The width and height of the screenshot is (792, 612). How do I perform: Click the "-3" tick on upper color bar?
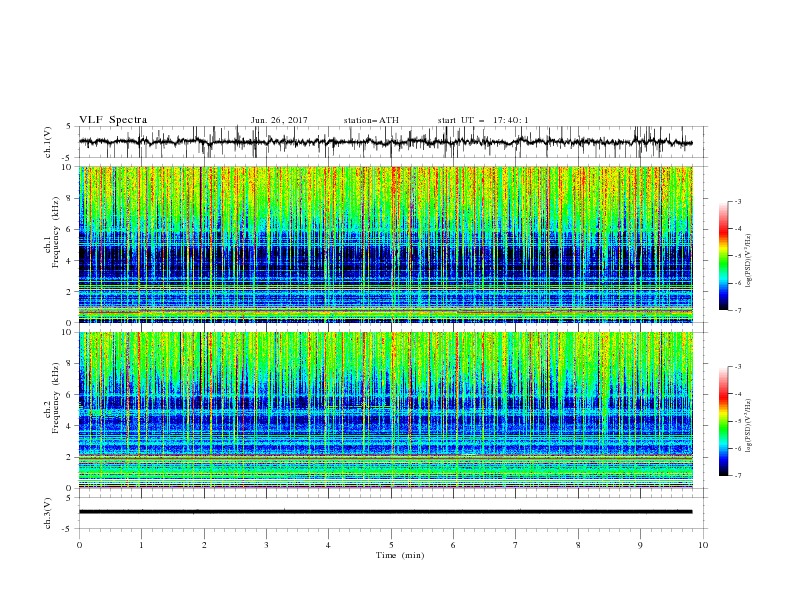tap(738, 201)
